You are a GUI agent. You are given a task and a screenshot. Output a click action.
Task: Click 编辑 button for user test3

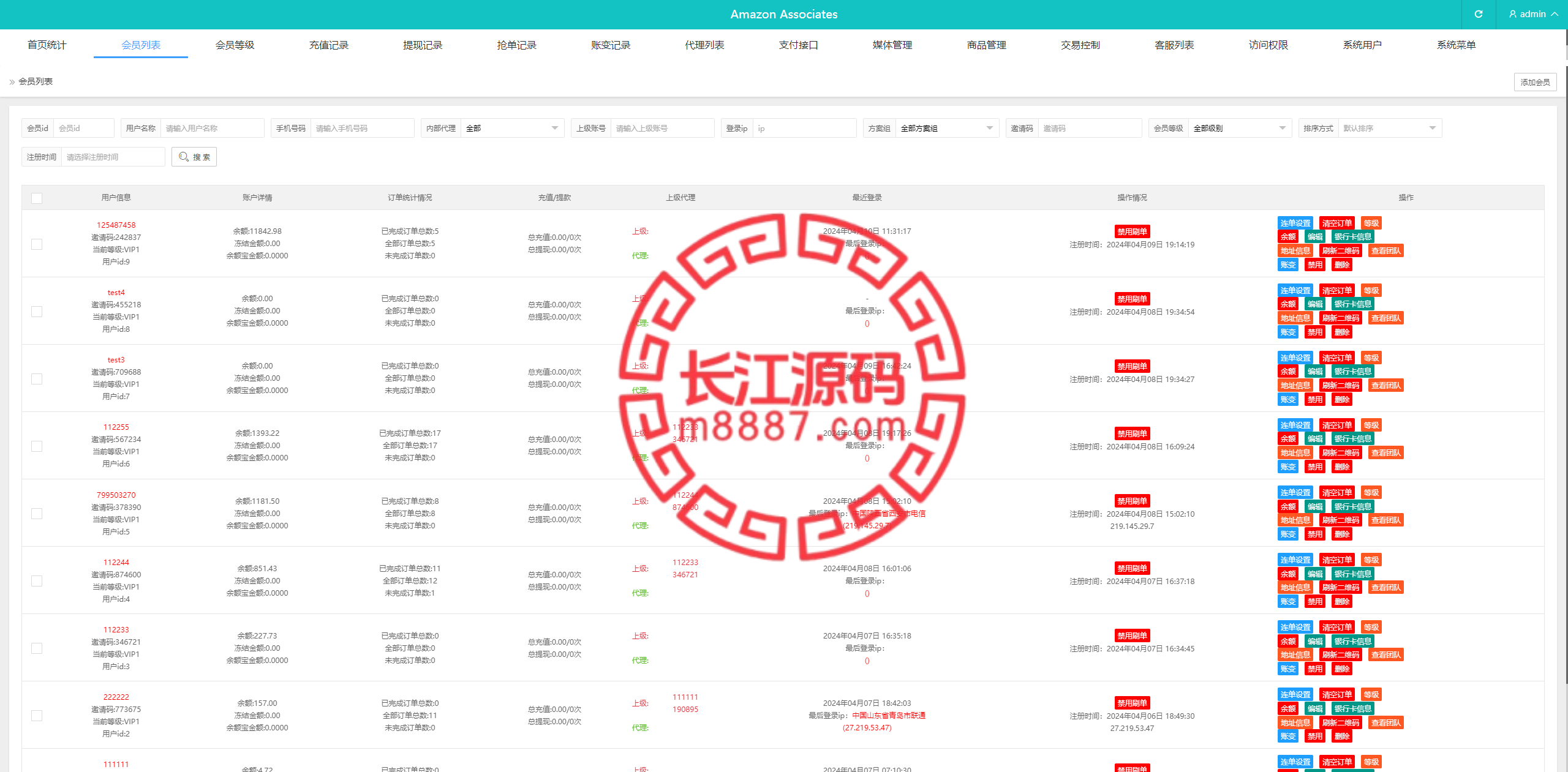1315,372
